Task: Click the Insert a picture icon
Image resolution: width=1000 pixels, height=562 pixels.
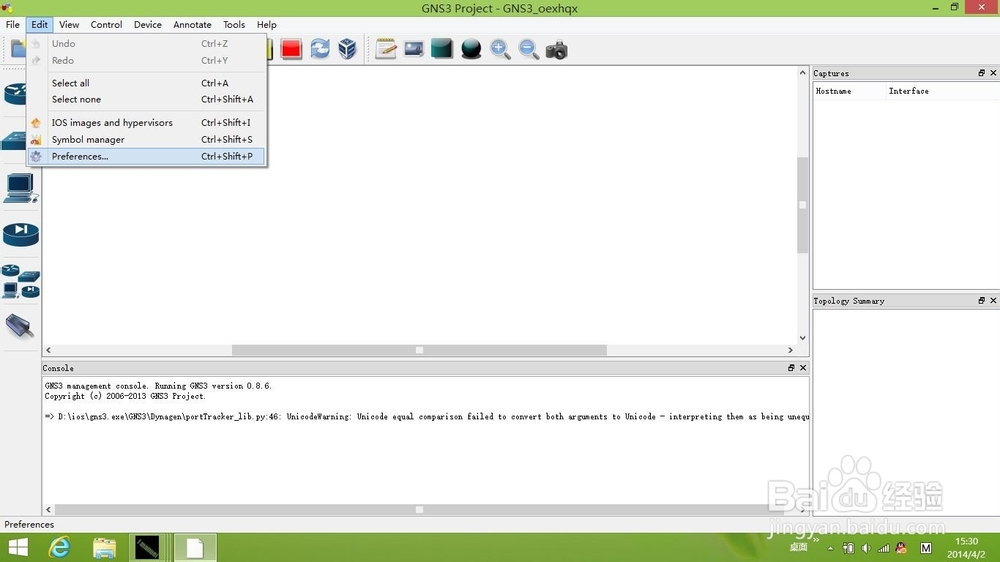Action: pyautogui.click(x=413, y=49)
